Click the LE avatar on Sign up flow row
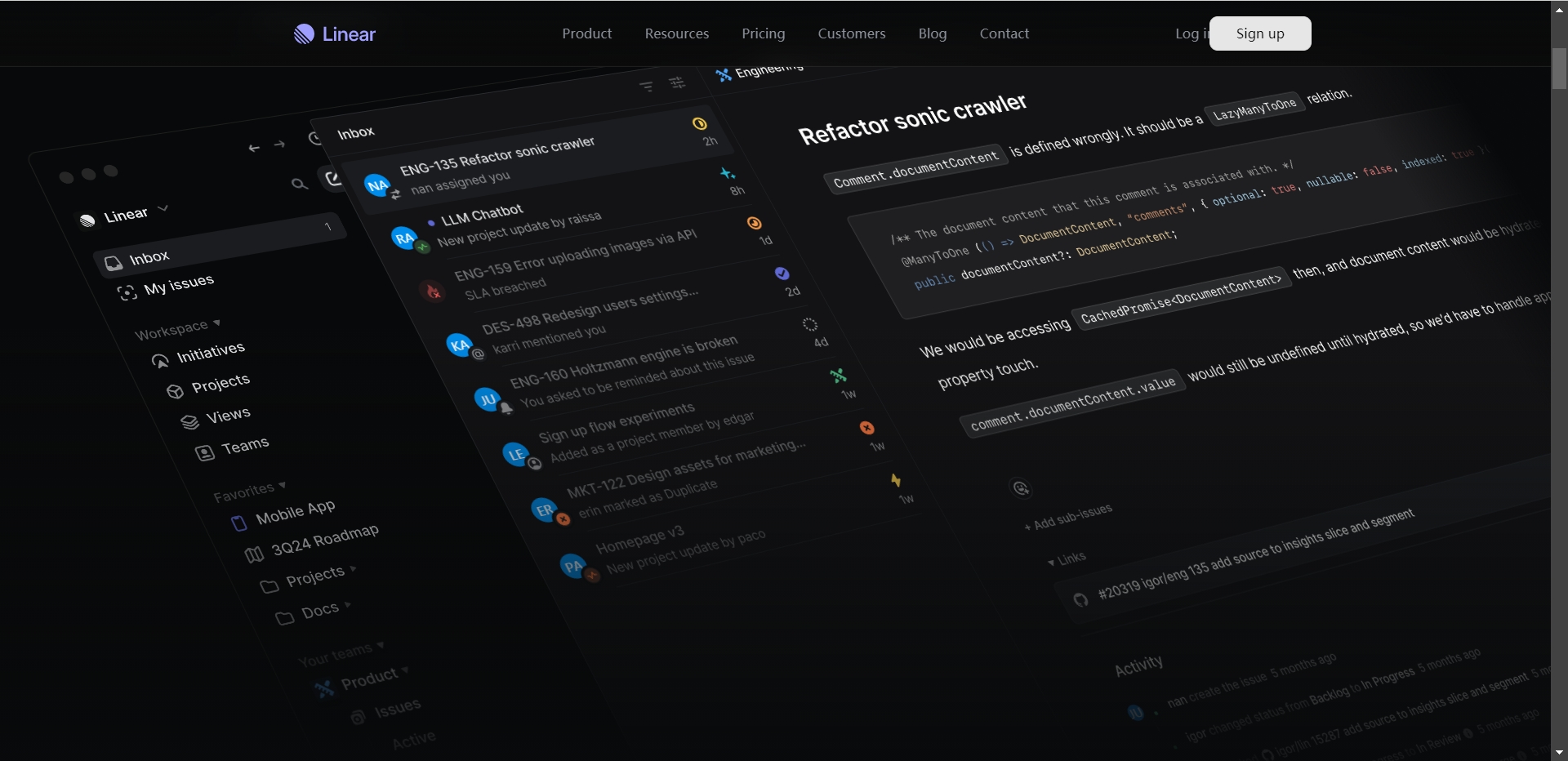The image size is (1568, 761). [516, 454]
